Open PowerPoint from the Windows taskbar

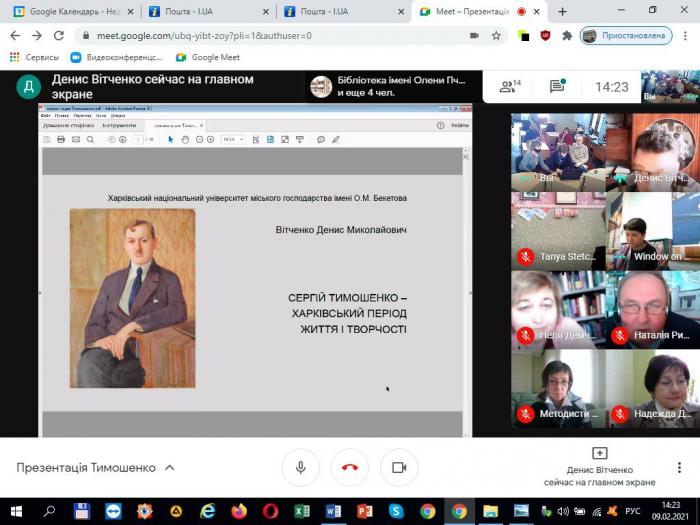(x=364, y=511)
